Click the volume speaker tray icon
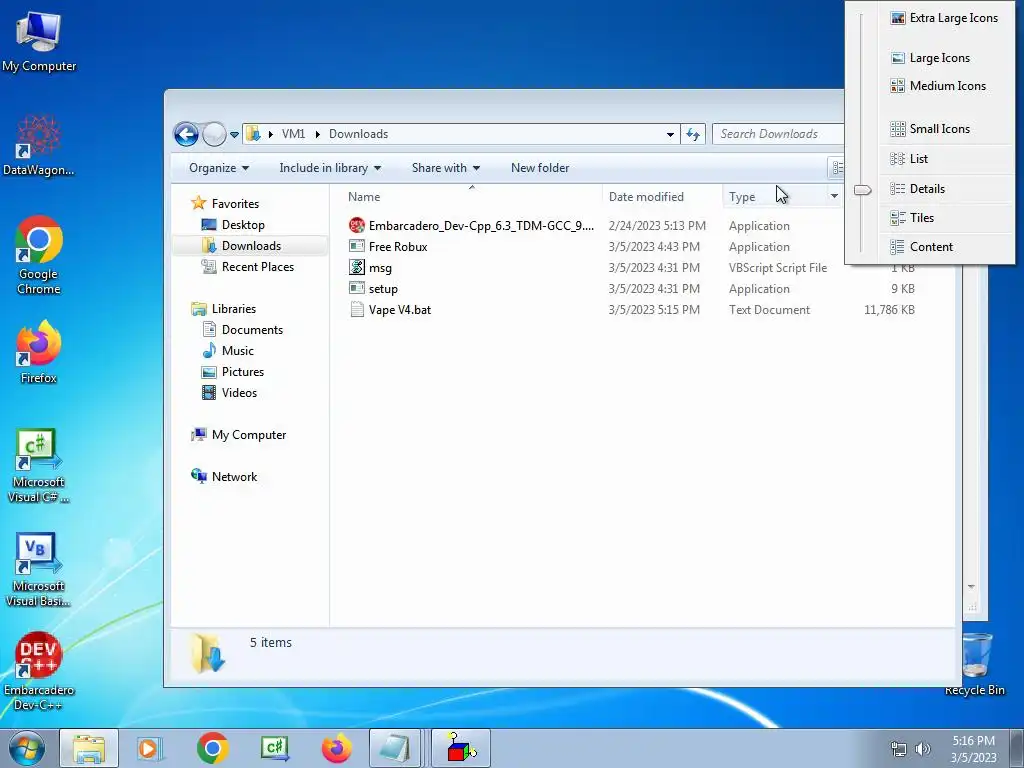Image resolution: width=1024 pixels, height=768 pixels. 923,749
